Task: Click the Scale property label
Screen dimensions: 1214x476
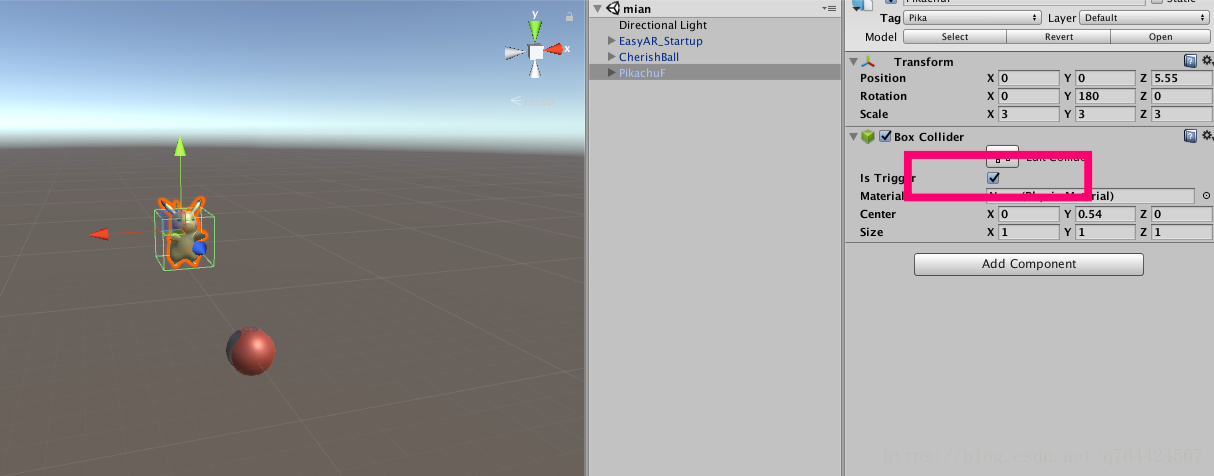Action: [874, 114]
